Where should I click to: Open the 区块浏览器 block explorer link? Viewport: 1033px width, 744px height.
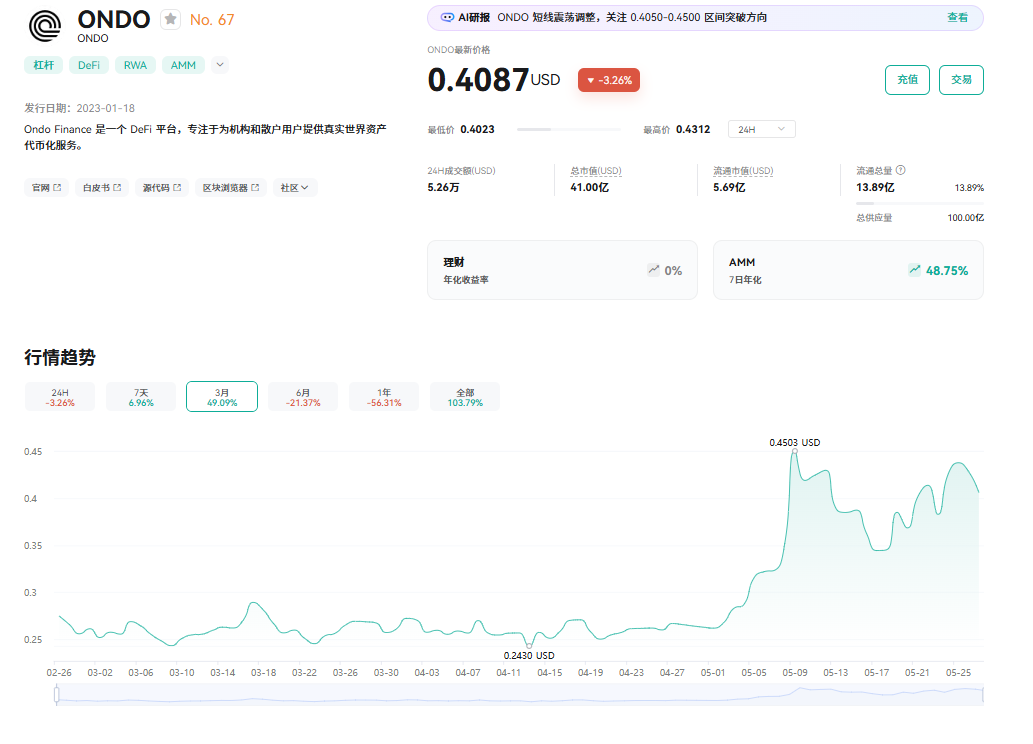(x=231, y=188)
